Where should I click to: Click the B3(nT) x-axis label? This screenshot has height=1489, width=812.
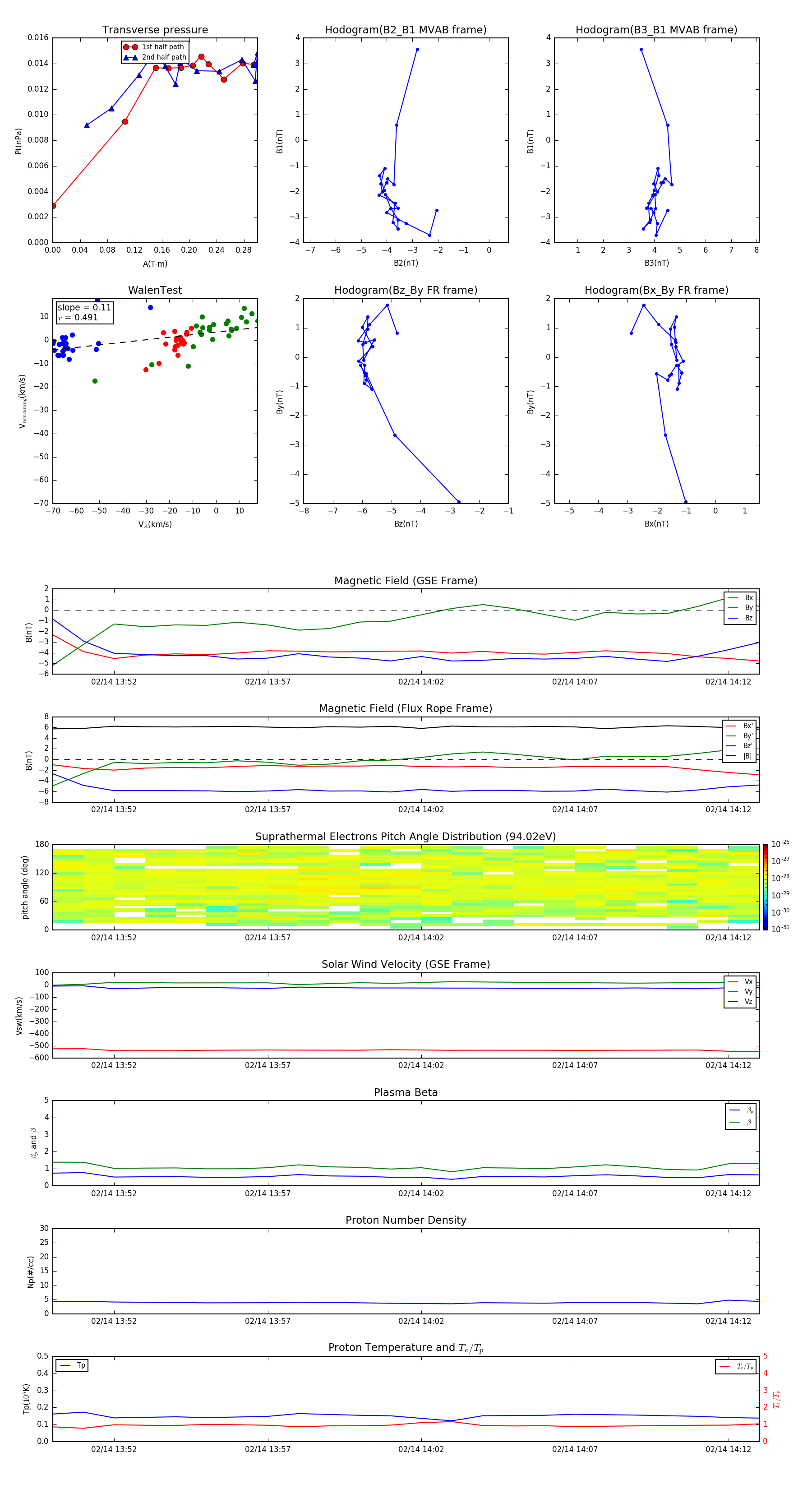coord(656,263)
